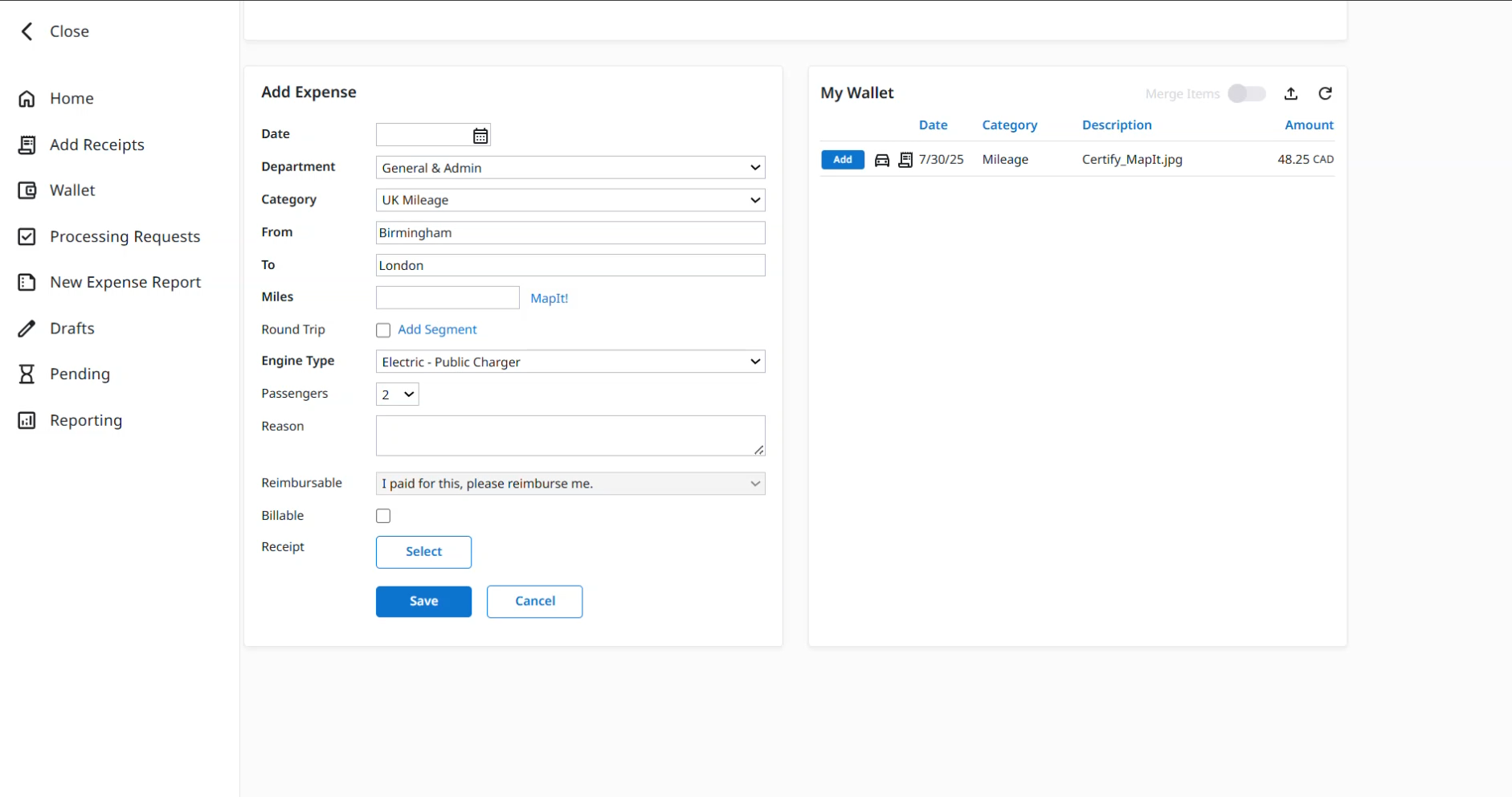Click the Pending hourglass icon
Screen dimensions: 1512x797
tap(27, 374)
